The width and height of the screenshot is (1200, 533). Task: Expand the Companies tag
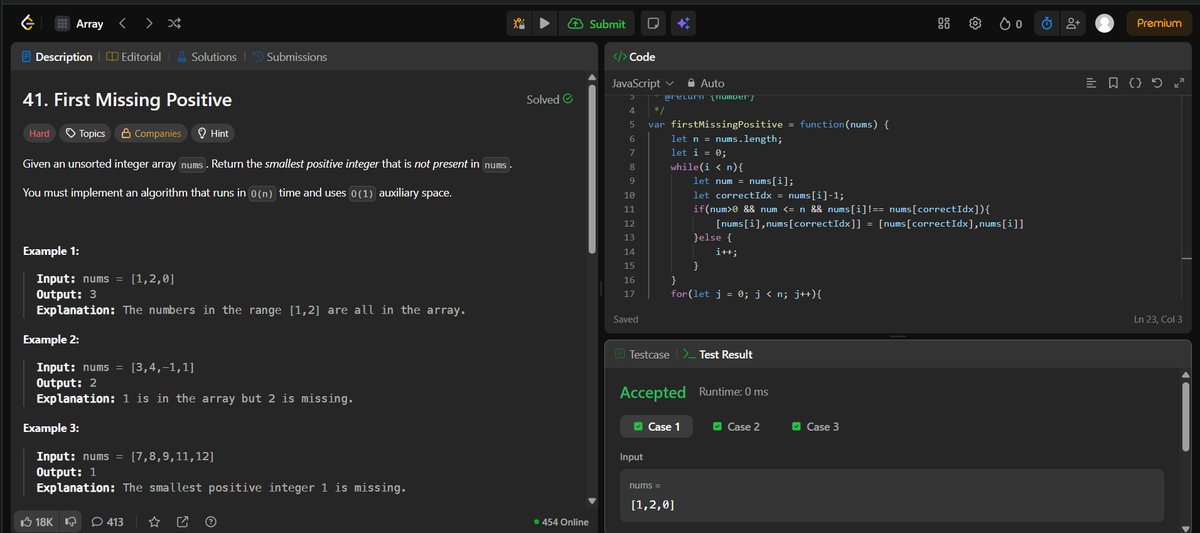(x=151, y=133)
